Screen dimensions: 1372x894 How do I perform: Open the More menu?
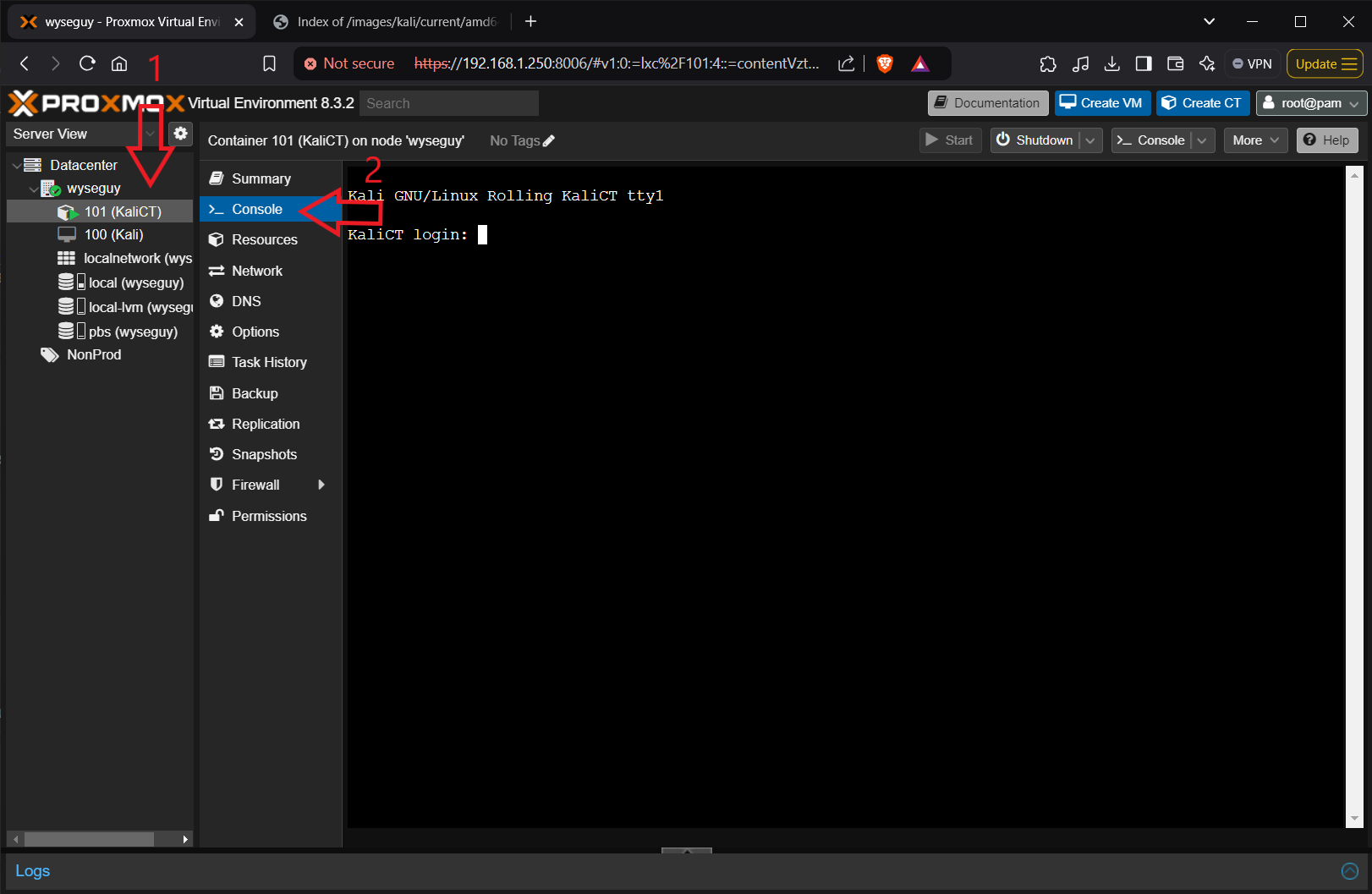[x=1255, y=140]
